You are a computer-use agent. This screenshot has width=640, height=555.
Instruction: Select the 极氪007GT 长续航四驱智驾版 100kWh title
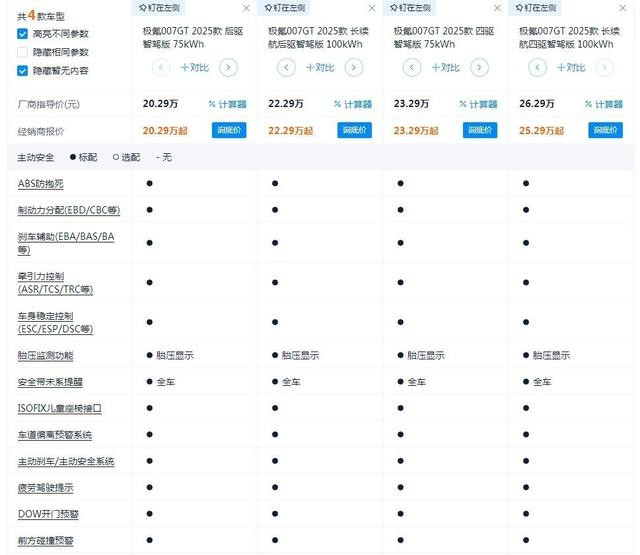569,38
